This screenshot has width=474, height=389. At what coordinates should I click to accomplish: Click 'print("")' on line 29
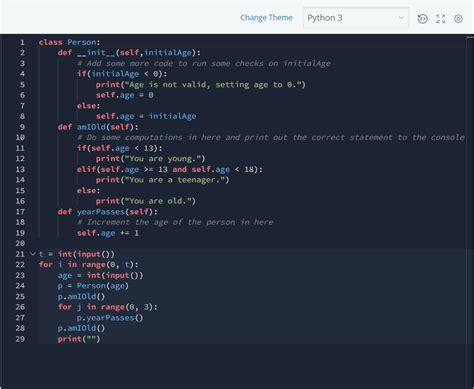pyautogui.click(x=79, y=339)
